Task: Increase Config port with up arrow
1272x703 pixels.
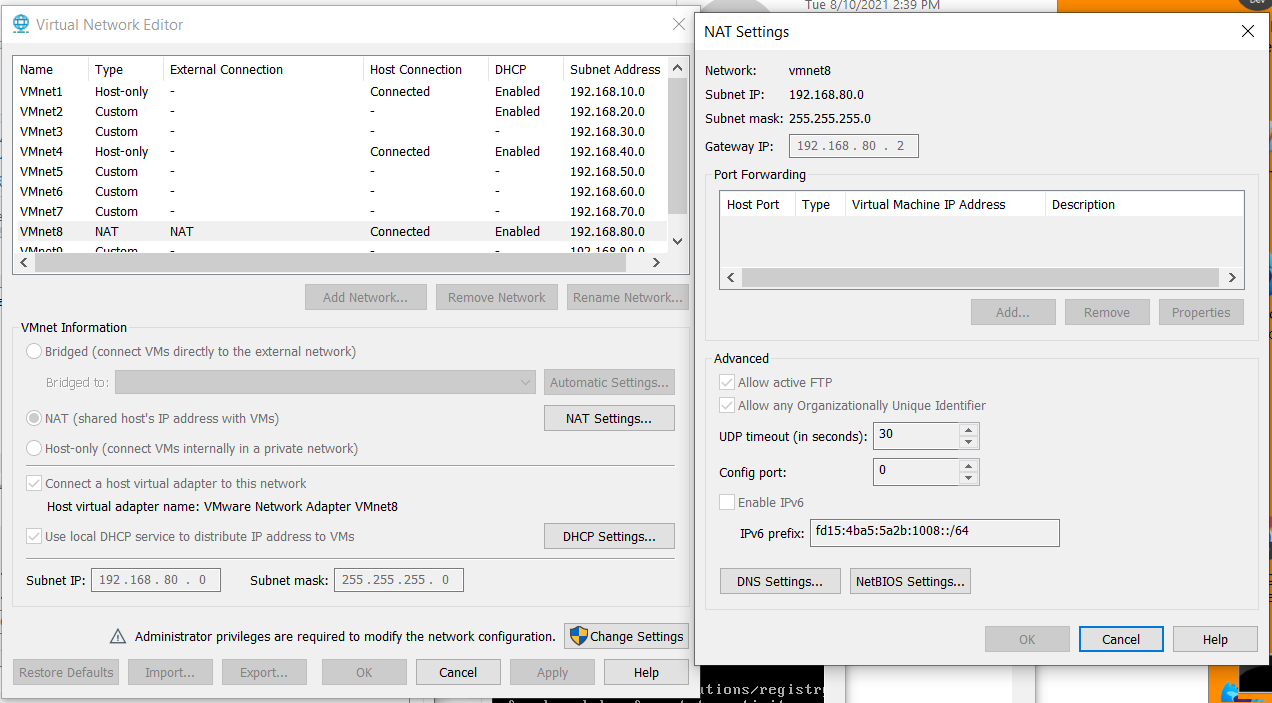Action: (968, 465)
